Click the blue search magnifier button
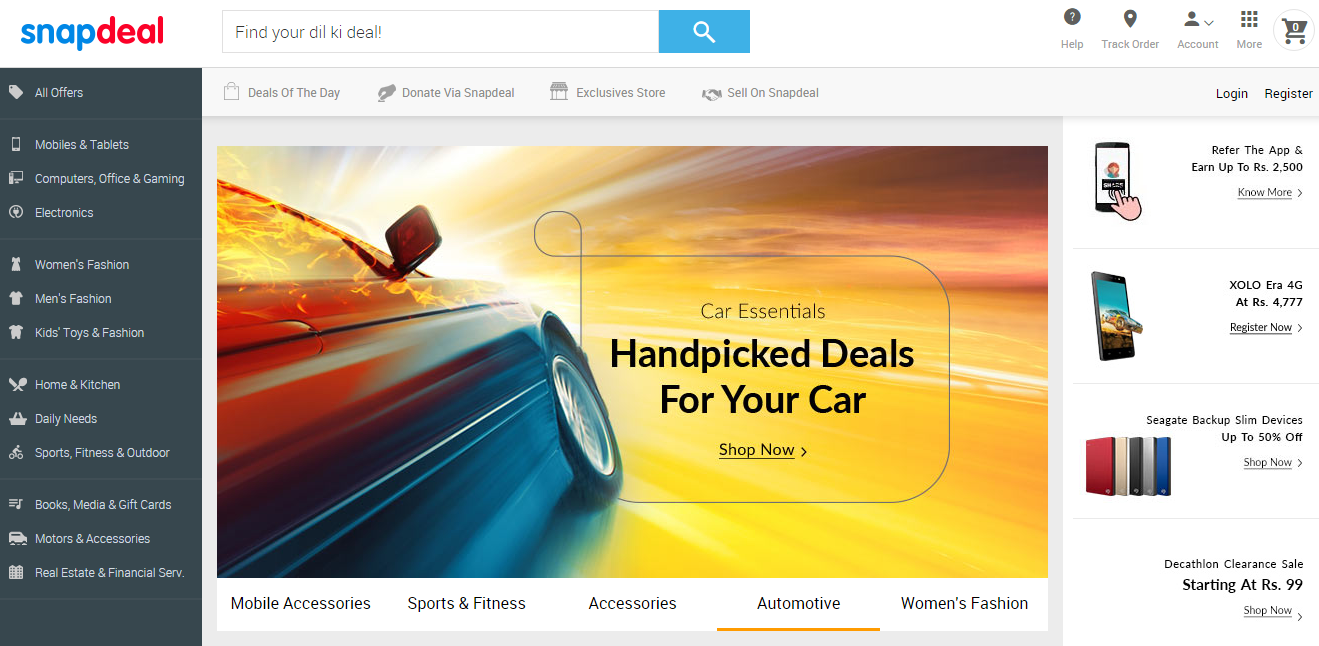This screenshot has height=646, width=1319. pos(704,32)
